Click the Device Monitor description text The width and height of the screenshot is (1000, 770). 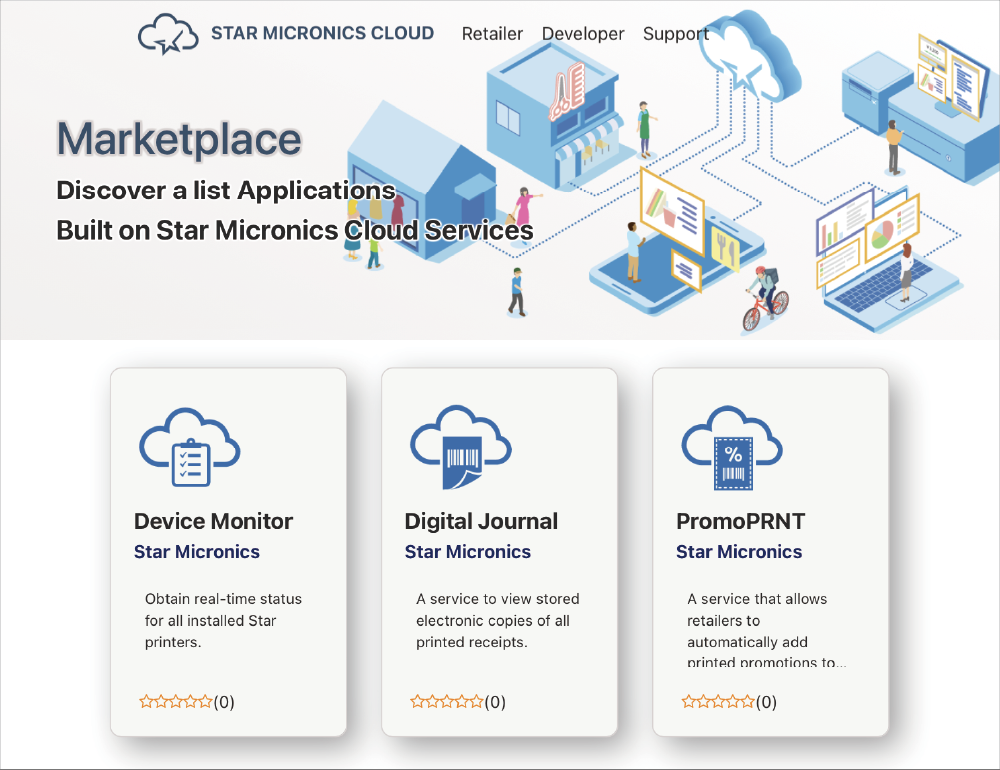[223, 620]
